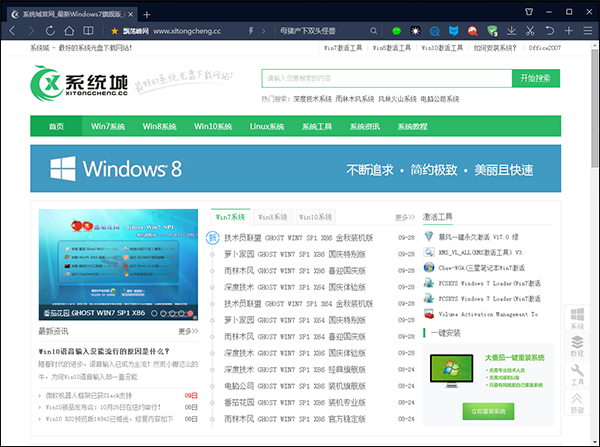Open the browser home page icon

pos(69,31)
